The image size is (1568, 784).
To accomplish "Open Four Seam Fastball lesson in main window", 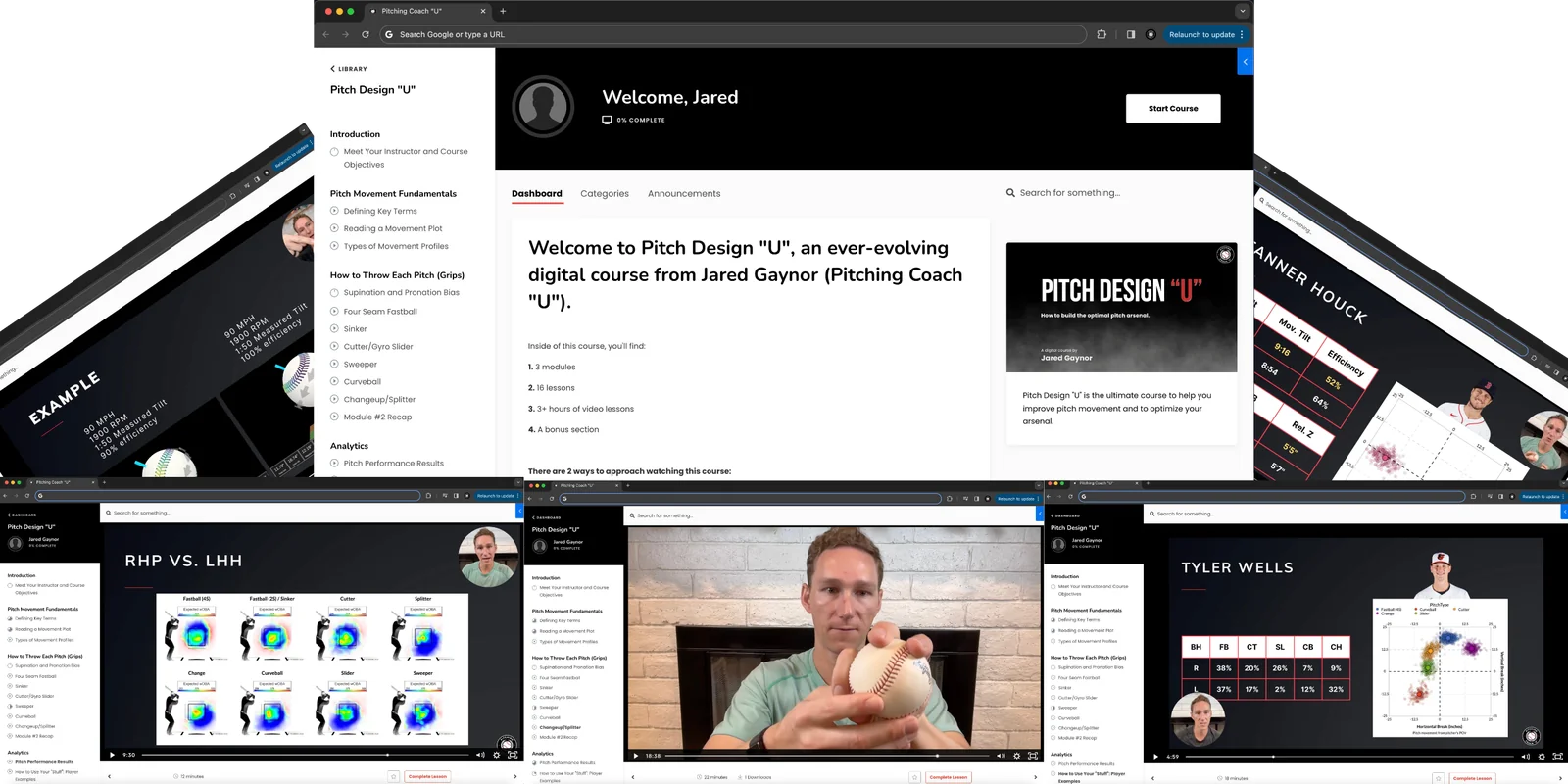I will (380, 311).
